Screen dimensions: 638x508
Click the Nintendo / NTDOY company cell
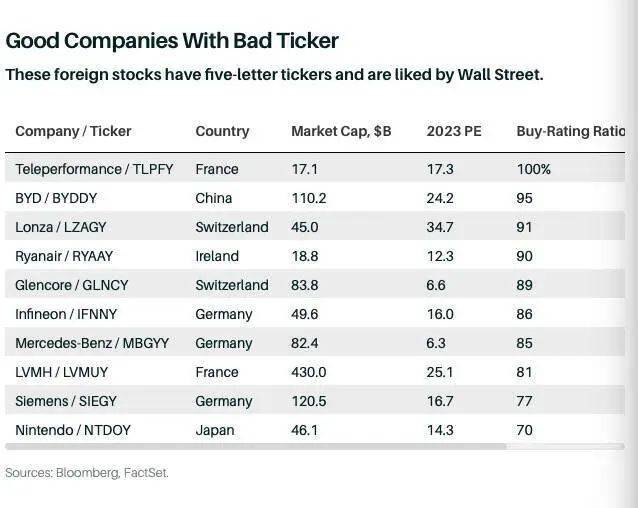click(73, 430)
